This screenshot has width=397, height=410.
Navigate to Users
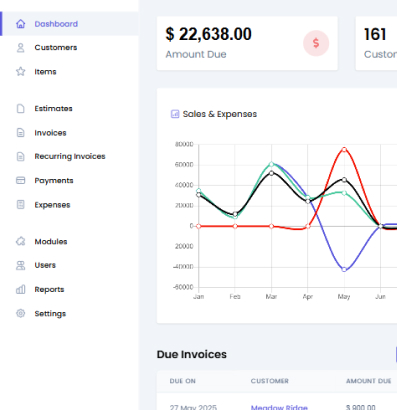click(x=69, y=265)
